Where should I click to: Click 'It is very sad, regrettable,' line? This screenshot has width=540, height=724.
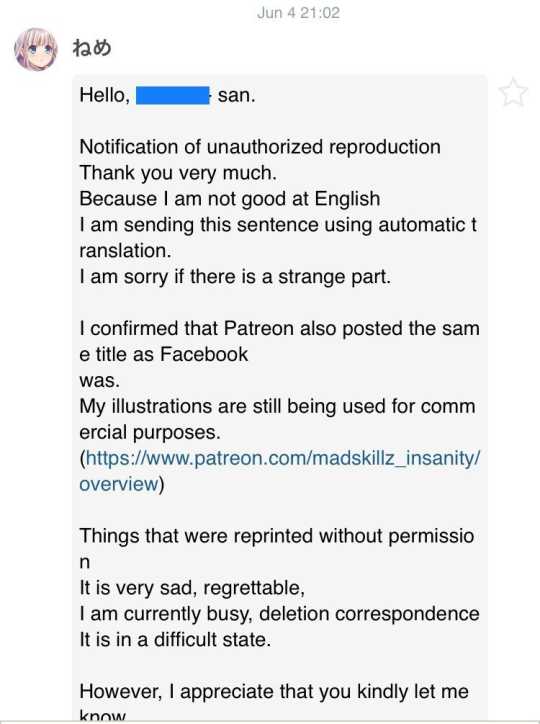pyautogui.click(x=192, y=588)
